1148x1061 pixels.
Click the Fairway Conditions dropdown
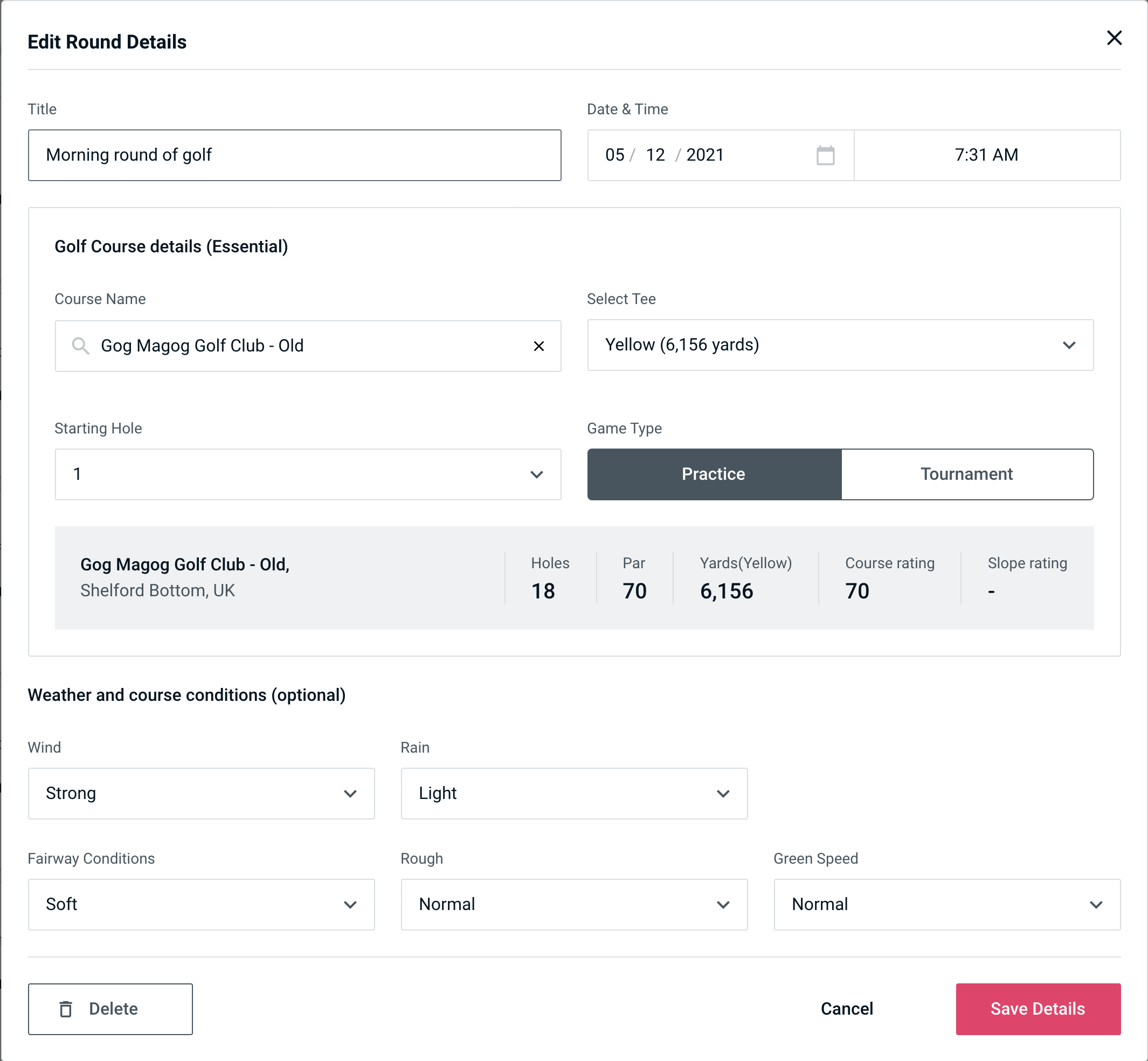pyautogui.click(x=201, y=904)
